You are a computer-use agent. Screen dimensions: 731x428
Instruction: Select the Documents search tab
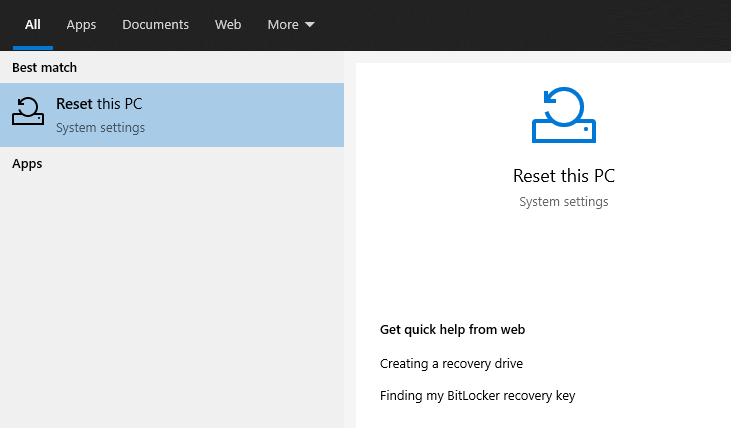[155, 25]
